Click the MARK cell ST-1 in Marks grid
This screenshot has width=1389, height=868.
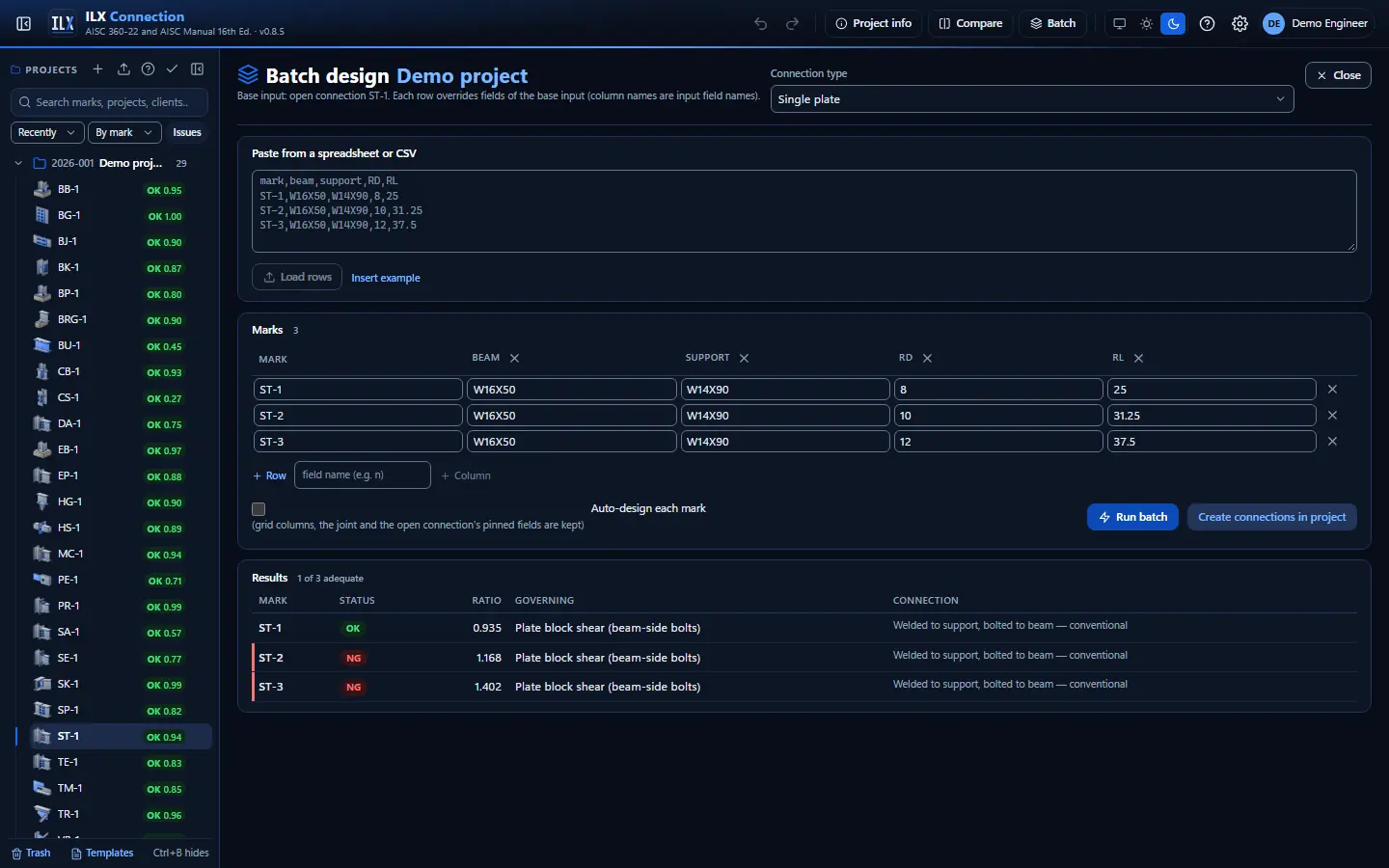click(x=358, y=390)
